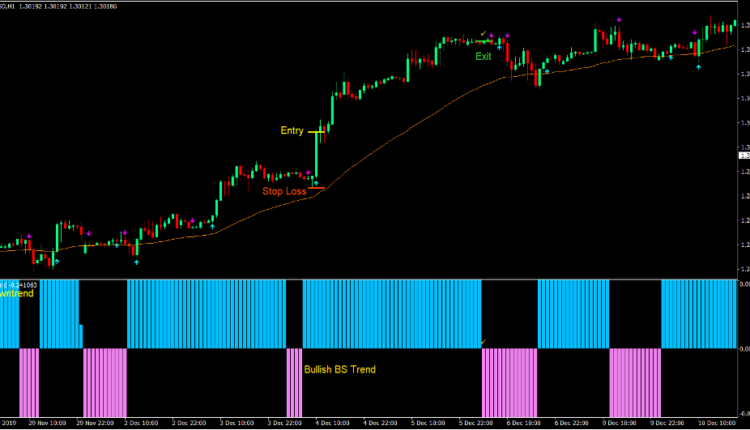Click the cyan up arrow below Stop Loss candle
Image resolution: width=750 pixels, height=430 pixels.
(315, 185)
